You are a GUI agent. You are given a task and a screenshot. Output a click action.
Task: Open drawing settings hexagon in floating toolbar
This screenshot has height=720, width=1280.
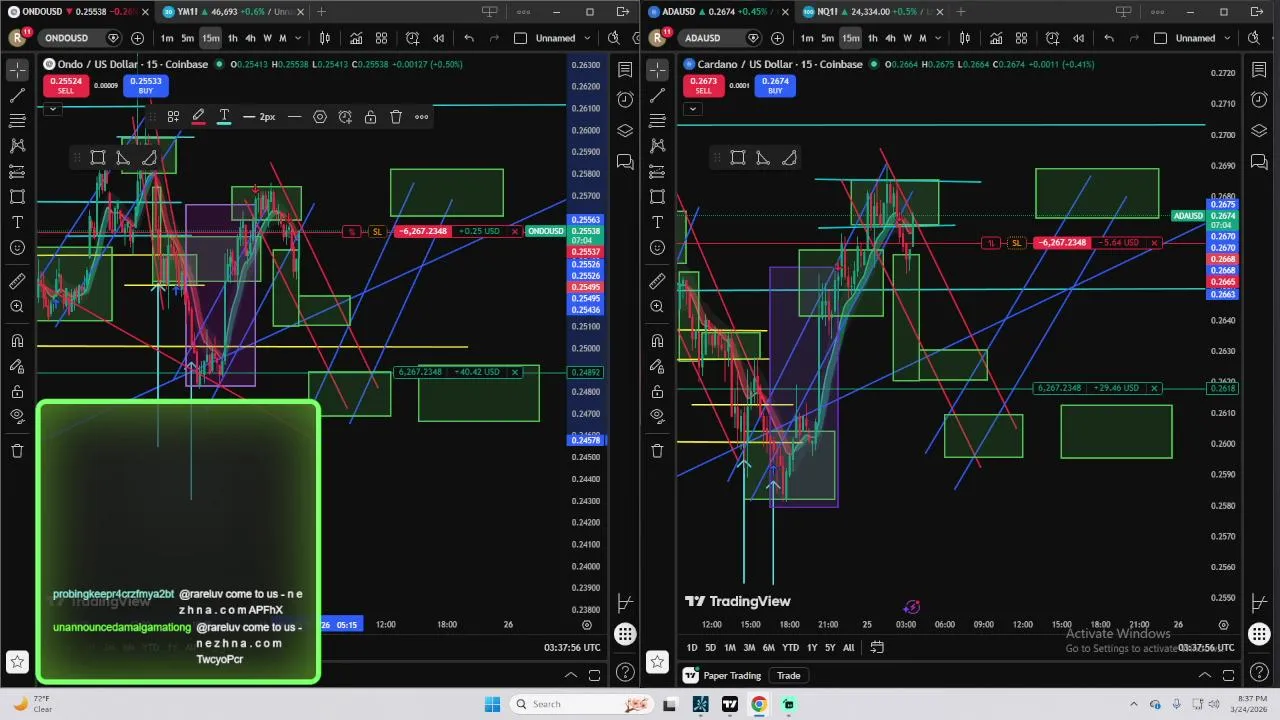pos(320,117)
